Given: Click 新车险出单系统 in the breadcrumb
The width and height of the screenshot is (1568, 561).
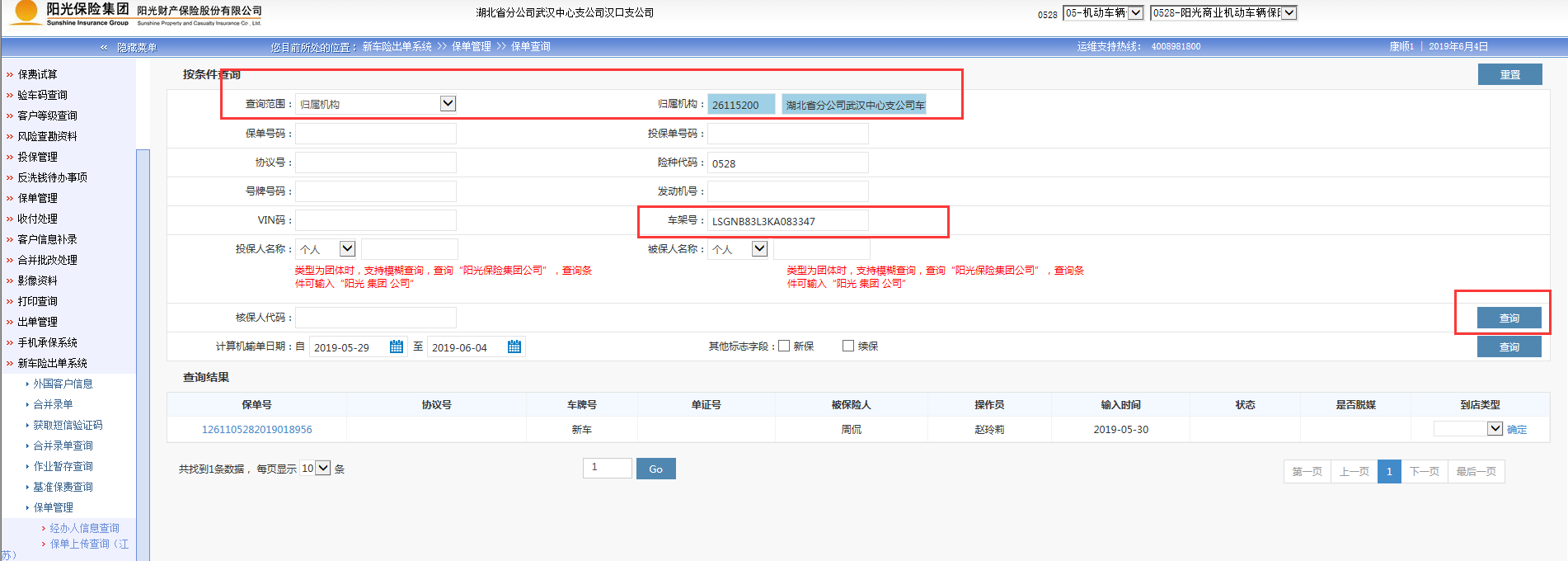Looking at the screenshot, I should 397,47.
